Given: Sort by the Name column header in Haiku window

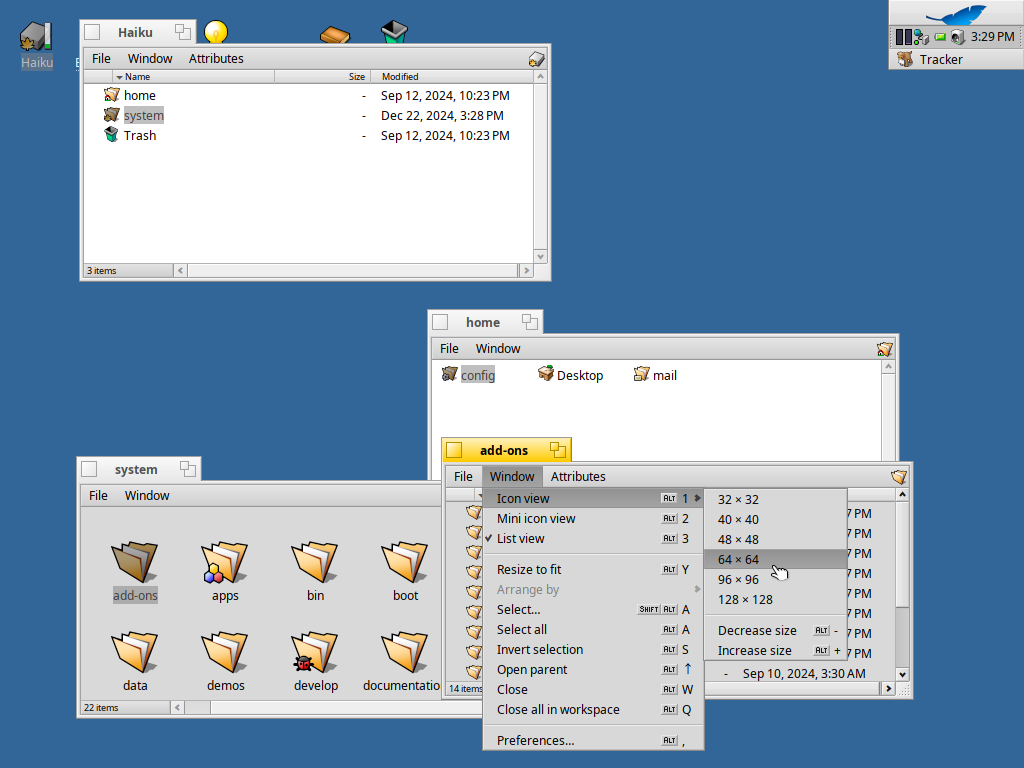Looking at the screenshot, I should point(193,76).
